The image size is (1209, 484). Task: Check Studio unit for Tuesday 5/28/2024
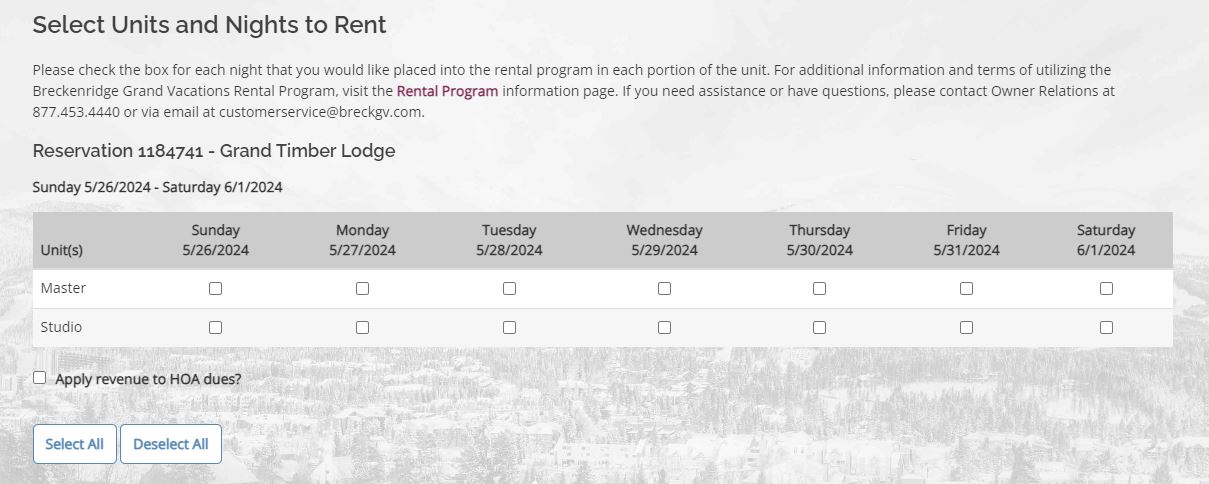(x=509, y=327)
